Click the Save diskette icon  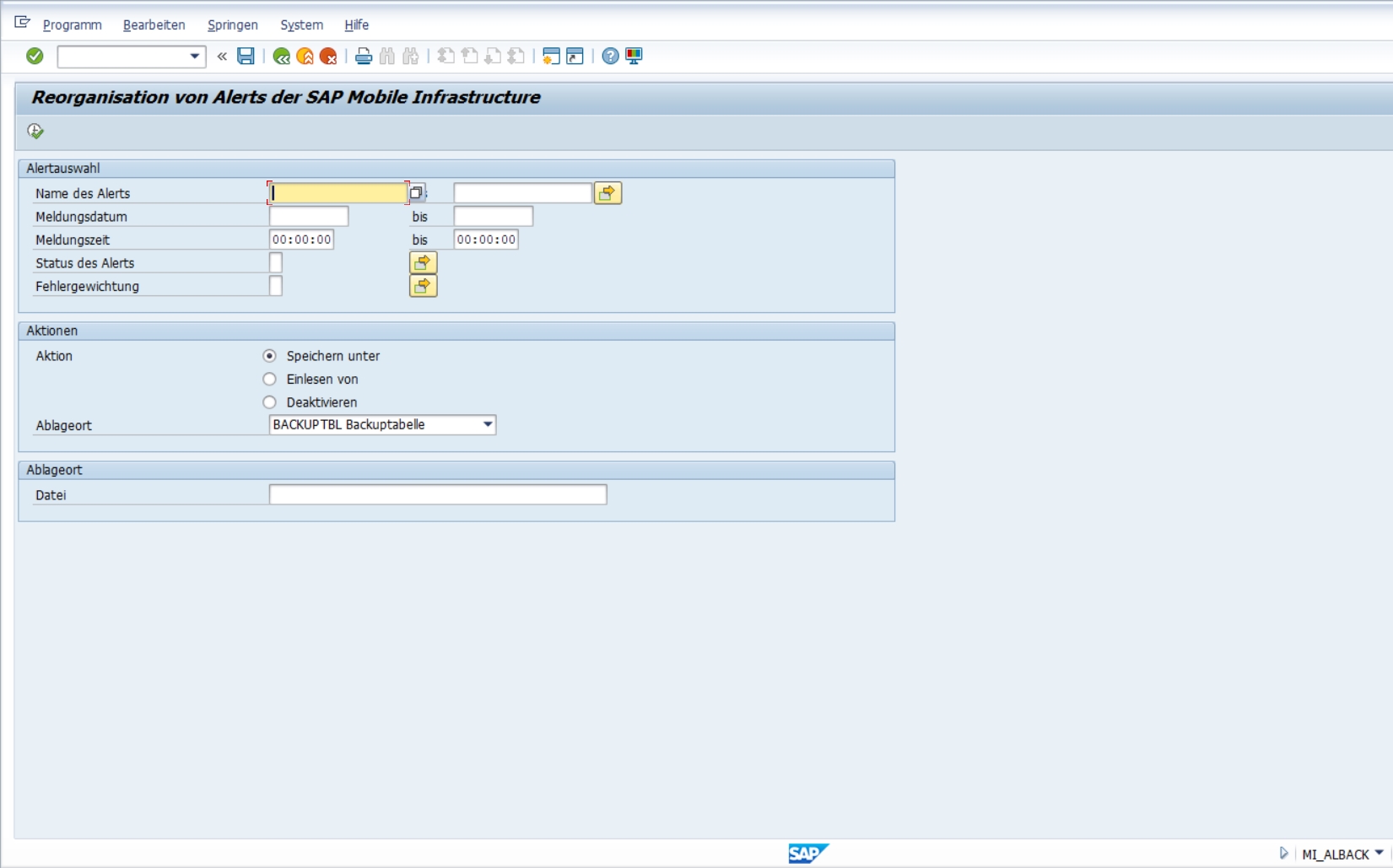246,57
